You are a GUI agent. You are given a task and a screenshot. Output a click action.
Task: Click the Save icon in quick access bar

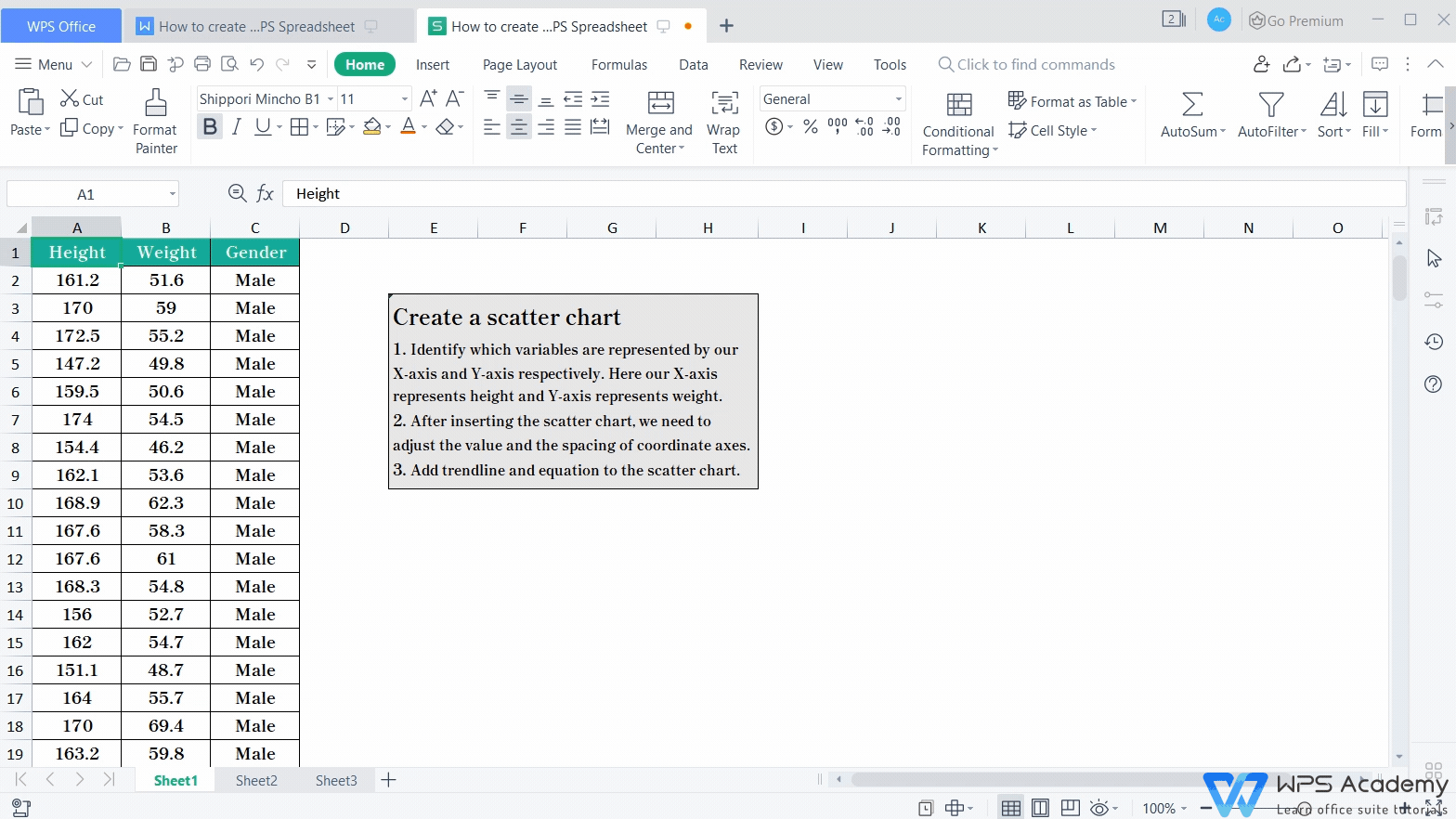pos(149,64)
